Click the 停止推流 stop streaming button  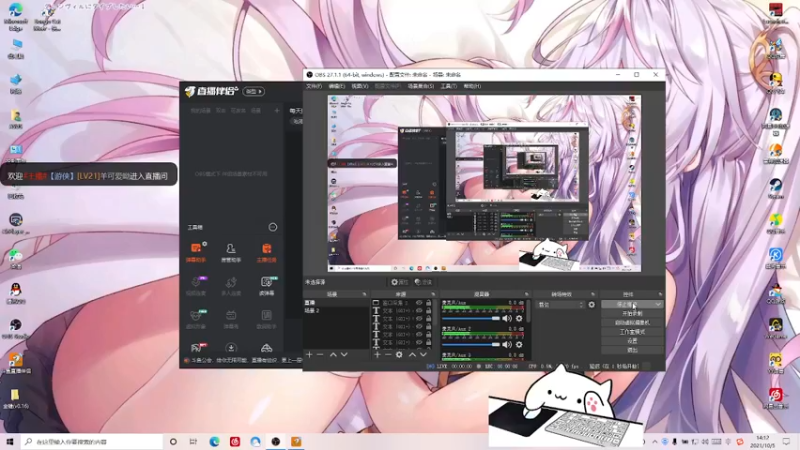[627, 304]
